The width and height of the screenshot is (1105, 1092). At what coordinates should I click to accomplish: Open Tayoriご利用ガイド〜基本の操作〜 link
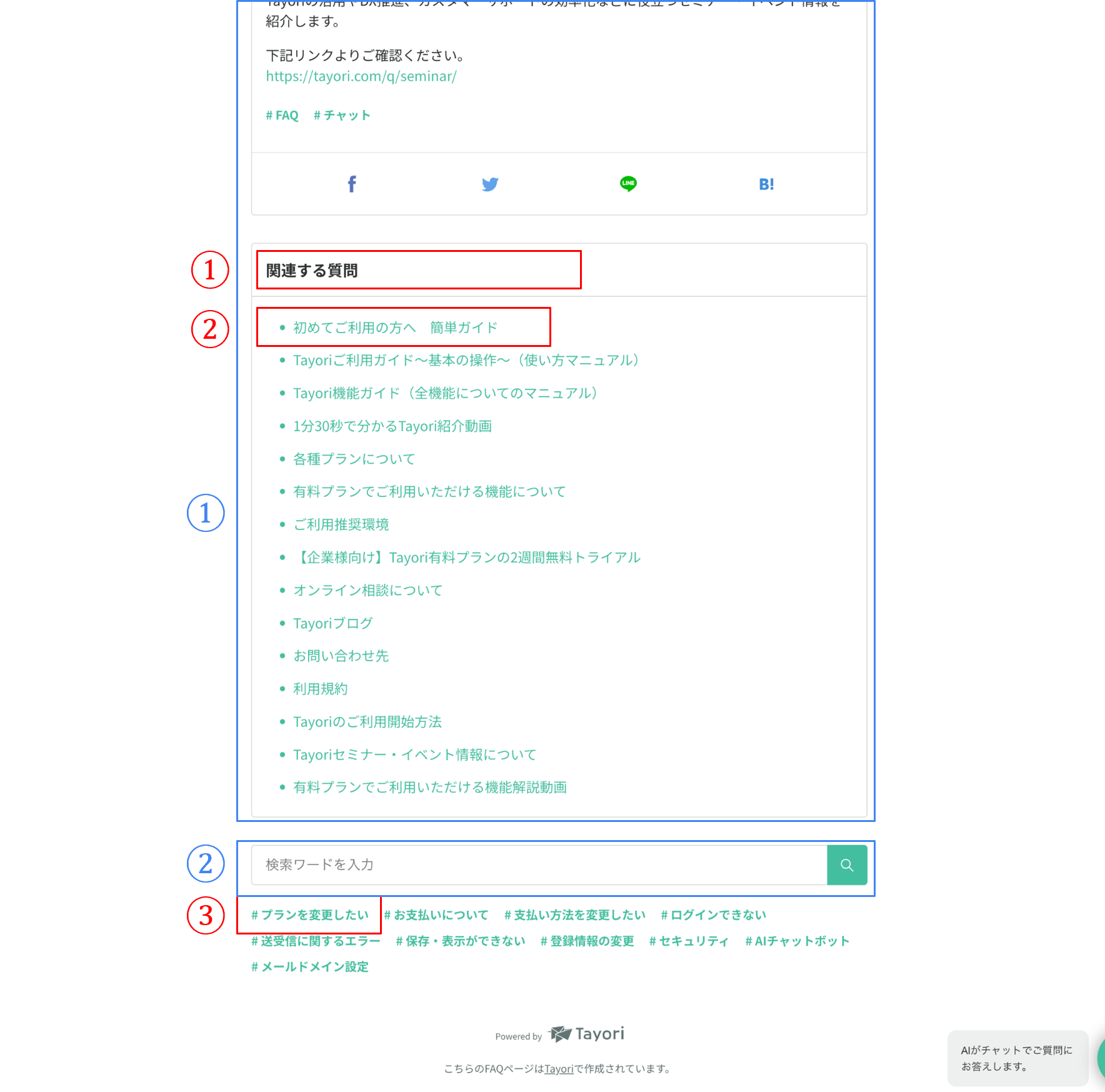pyautogui.click(x=466, y=360)
